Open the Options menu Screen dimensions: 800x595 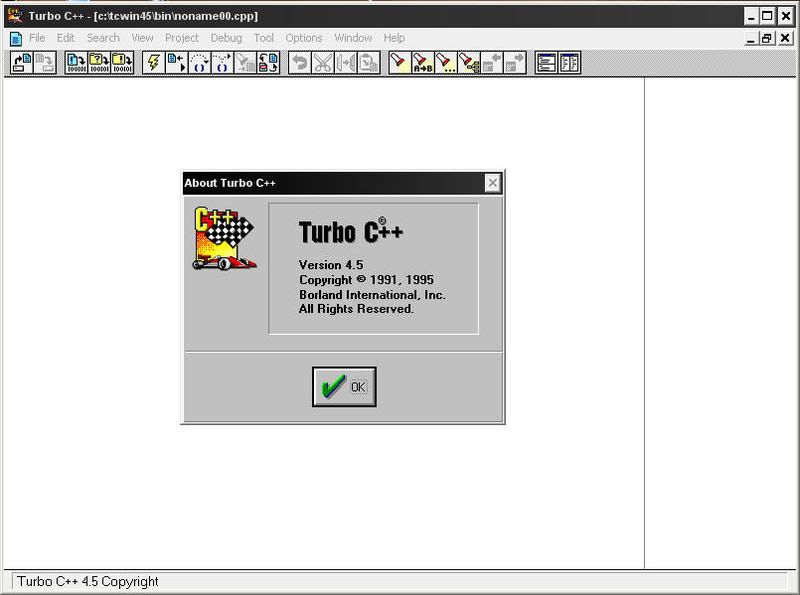pos(304,38)
